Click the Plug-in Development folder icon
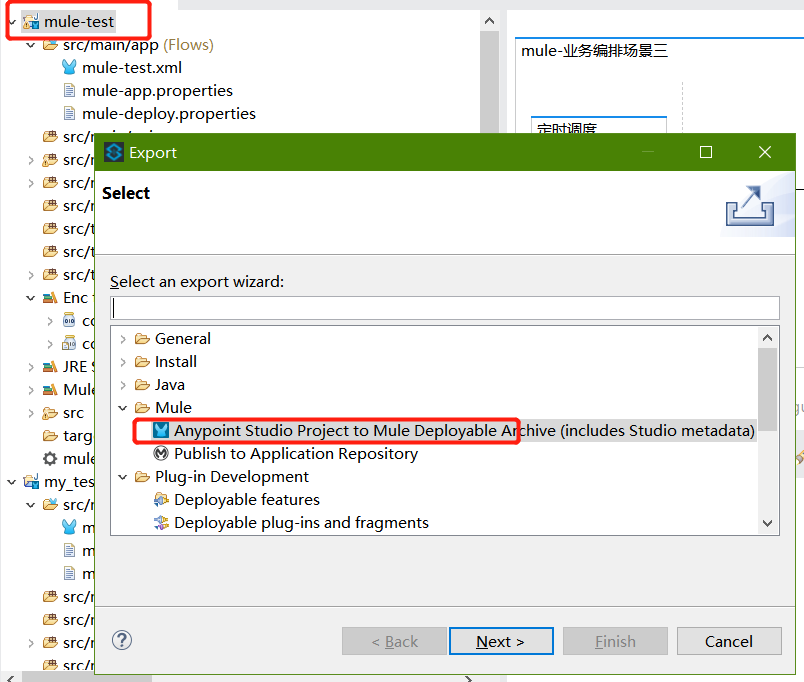This screenshot has width=804, height=682. coord(142,477)
